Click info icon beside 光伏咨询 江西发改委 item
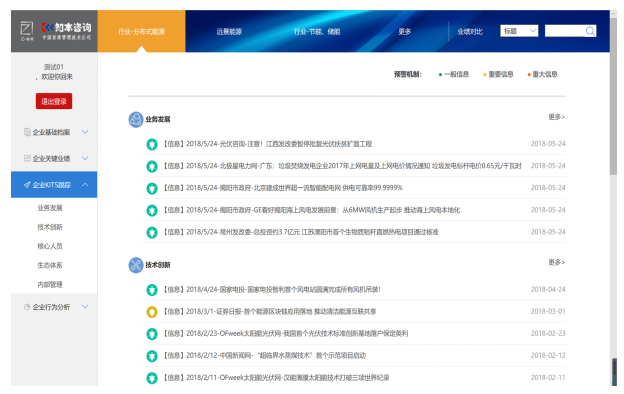 (x=152, y=144)
